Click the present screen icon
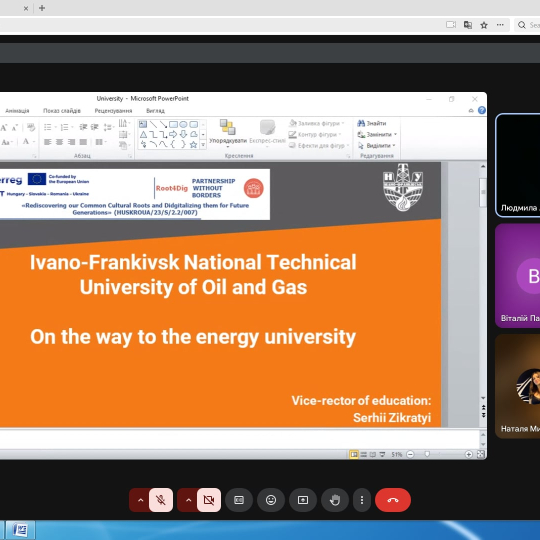 coord(303,500)
